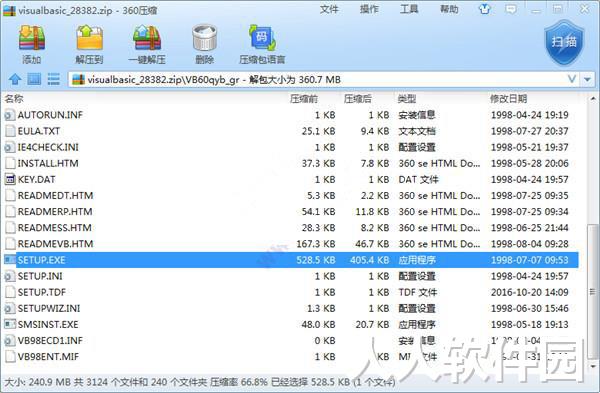Open the Tools (工具) menu
The image size is (600, 393).
pos(409,9)
